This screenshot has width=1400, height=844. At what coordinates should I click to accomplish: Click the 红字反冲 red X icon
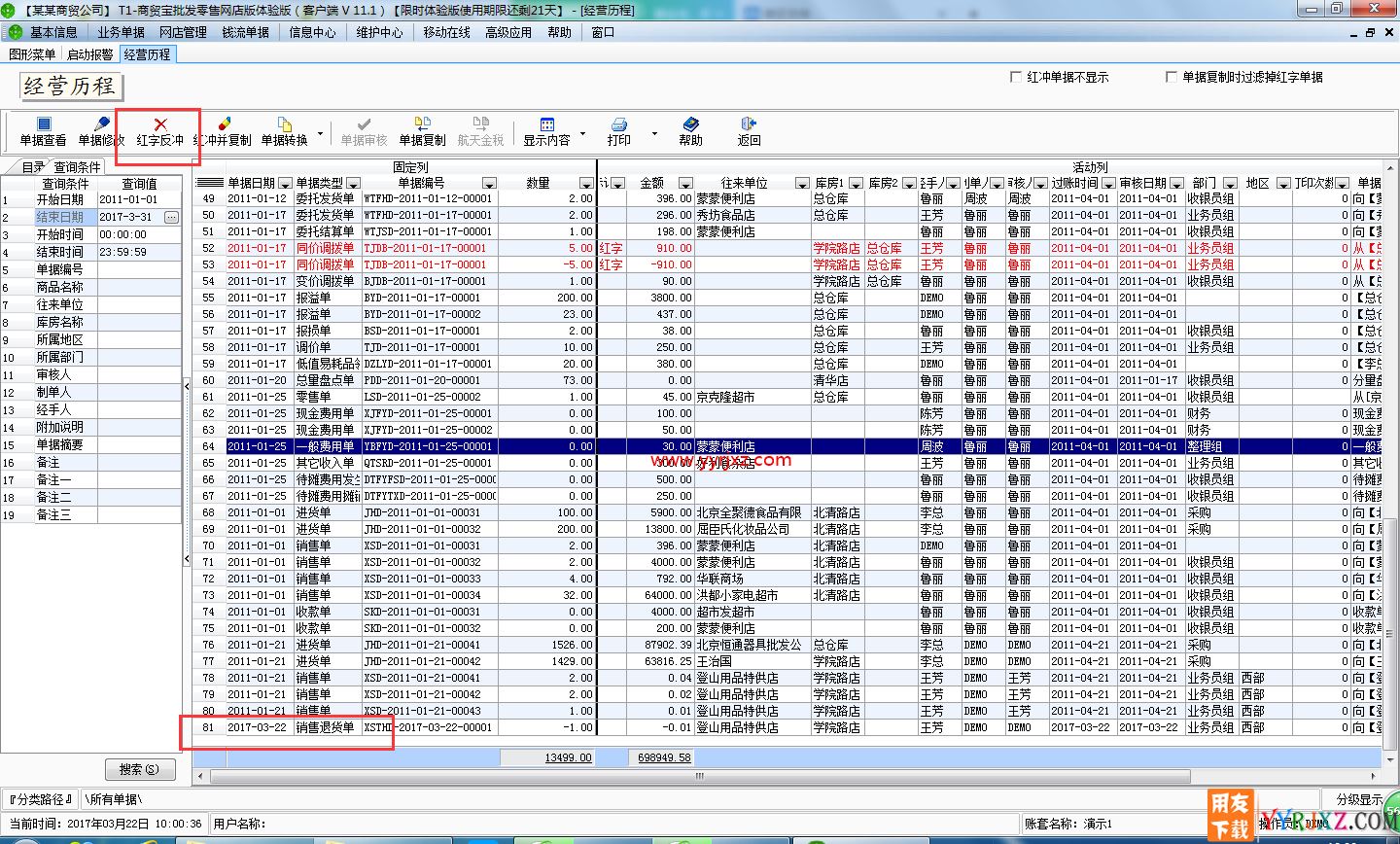[160, 124]
